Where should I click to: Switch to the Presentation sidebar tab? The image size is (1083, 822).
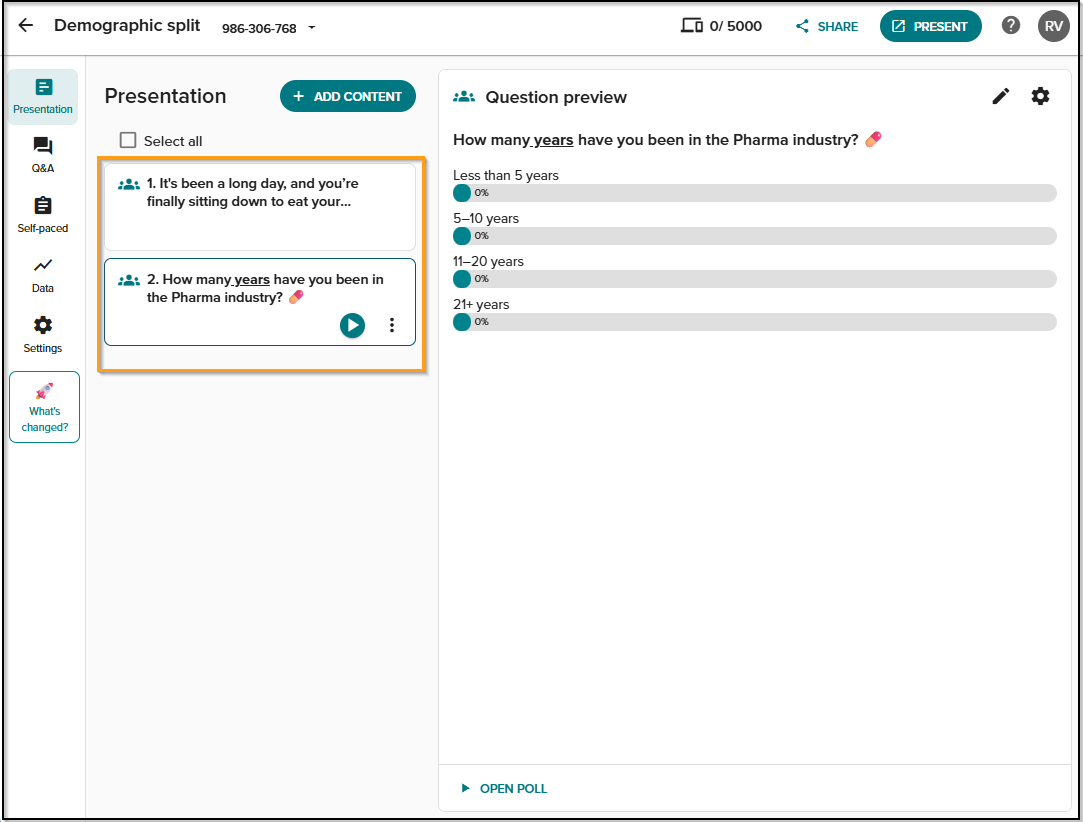(x=43, y=97)
